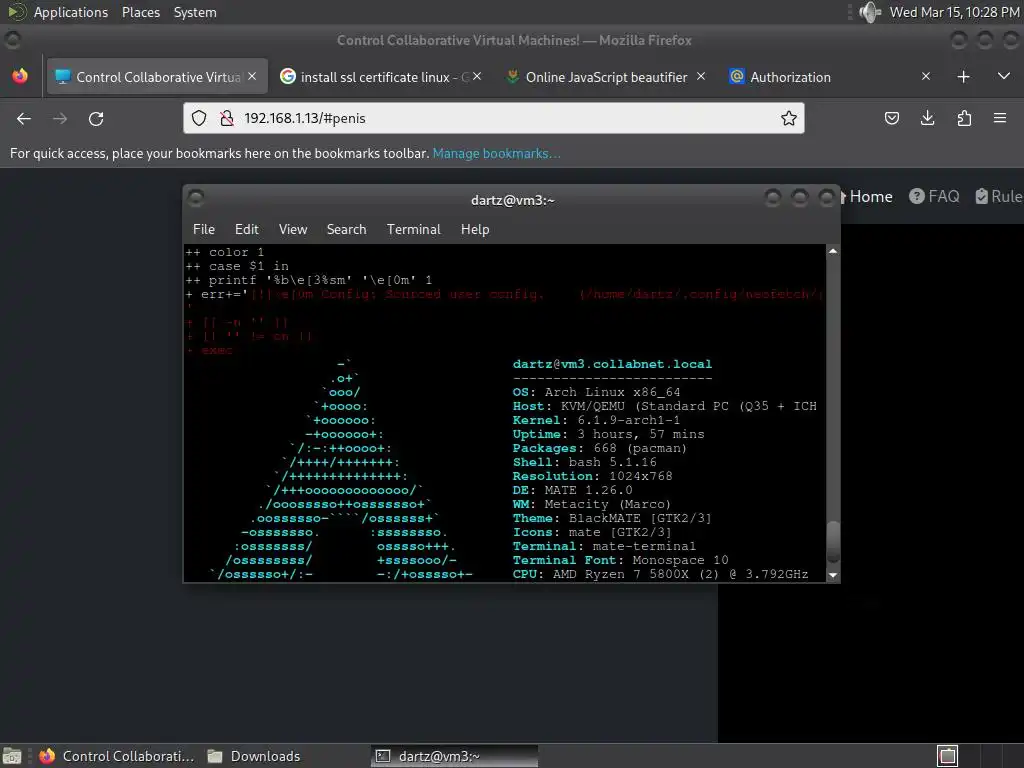Select the Control Collaborative Virtual Machines tab
The height and width of the screenshot is (768, 1024).
click(157, 77)
